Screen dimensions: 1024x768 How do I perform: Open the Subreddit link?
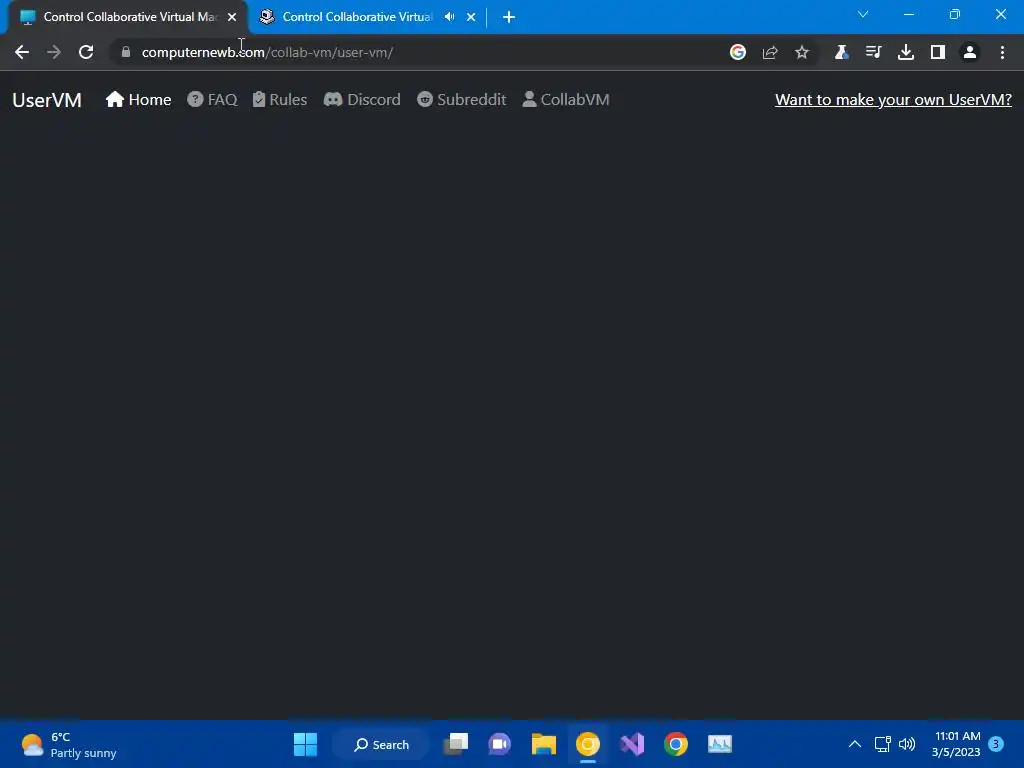pos(461,100)
